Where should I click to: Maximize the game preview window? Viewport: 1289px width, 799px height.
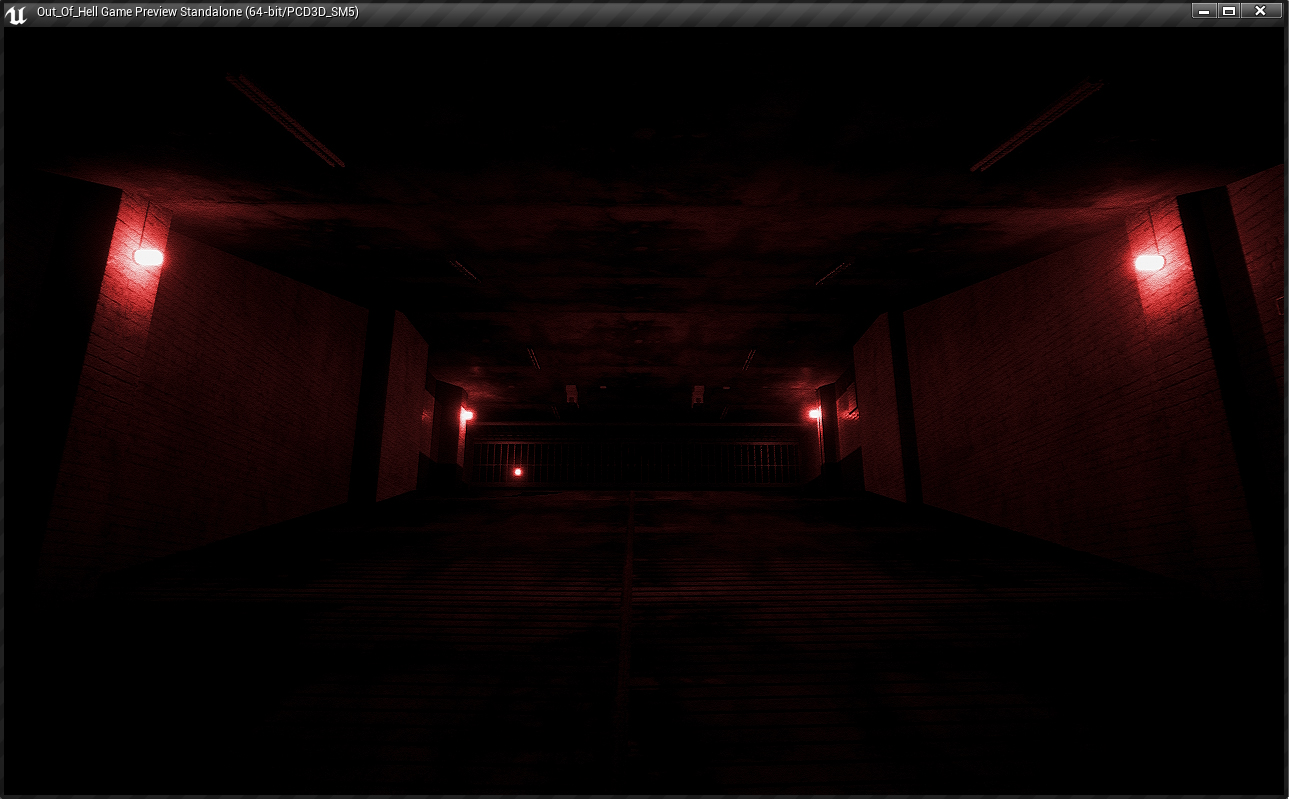pos(1229,11)
